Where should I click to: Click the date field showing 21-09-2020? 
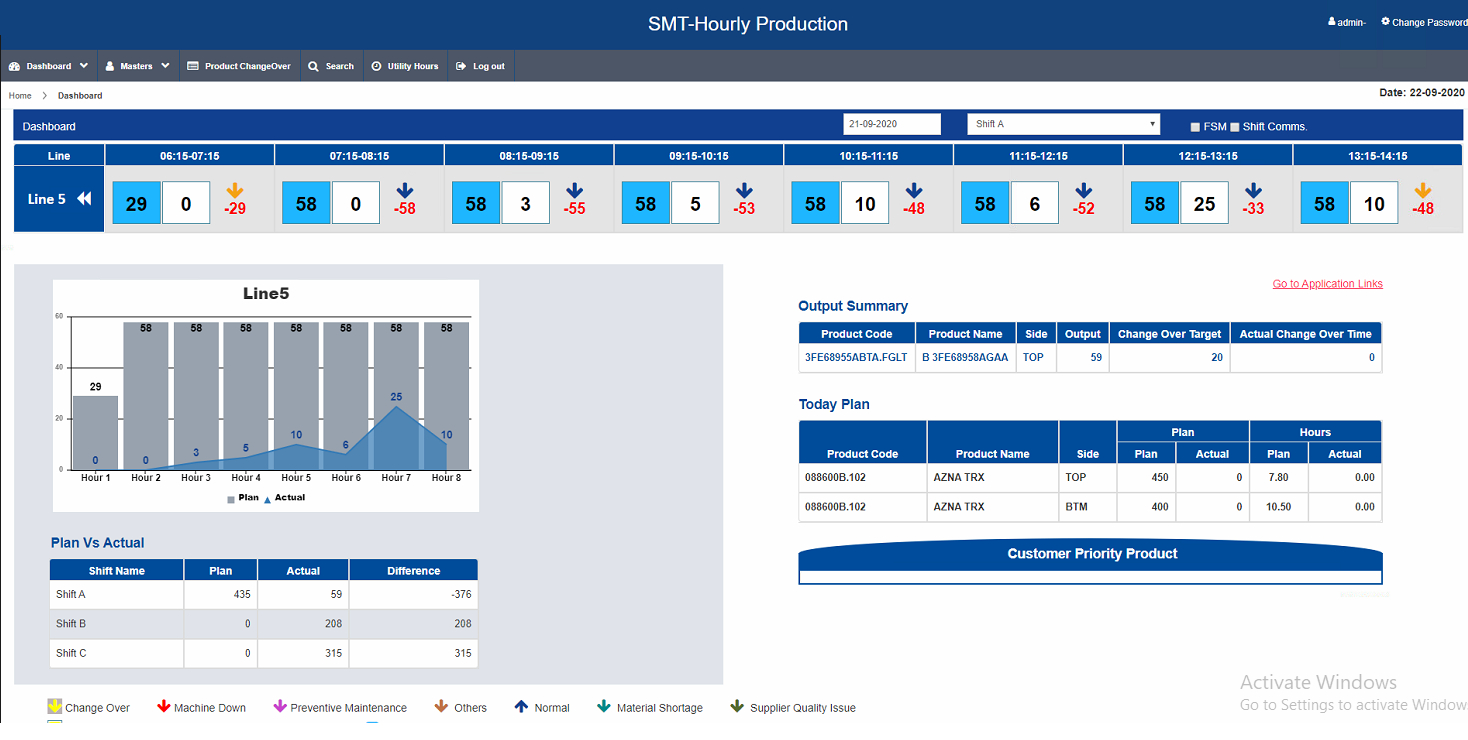coord(892,124)
